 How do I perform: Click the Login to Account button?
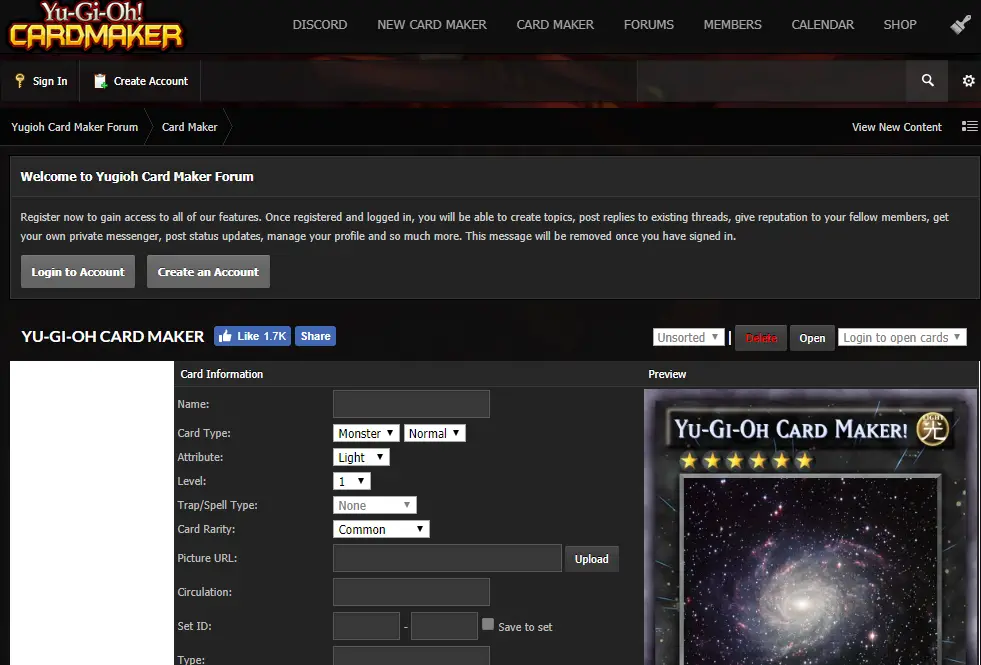78,272
